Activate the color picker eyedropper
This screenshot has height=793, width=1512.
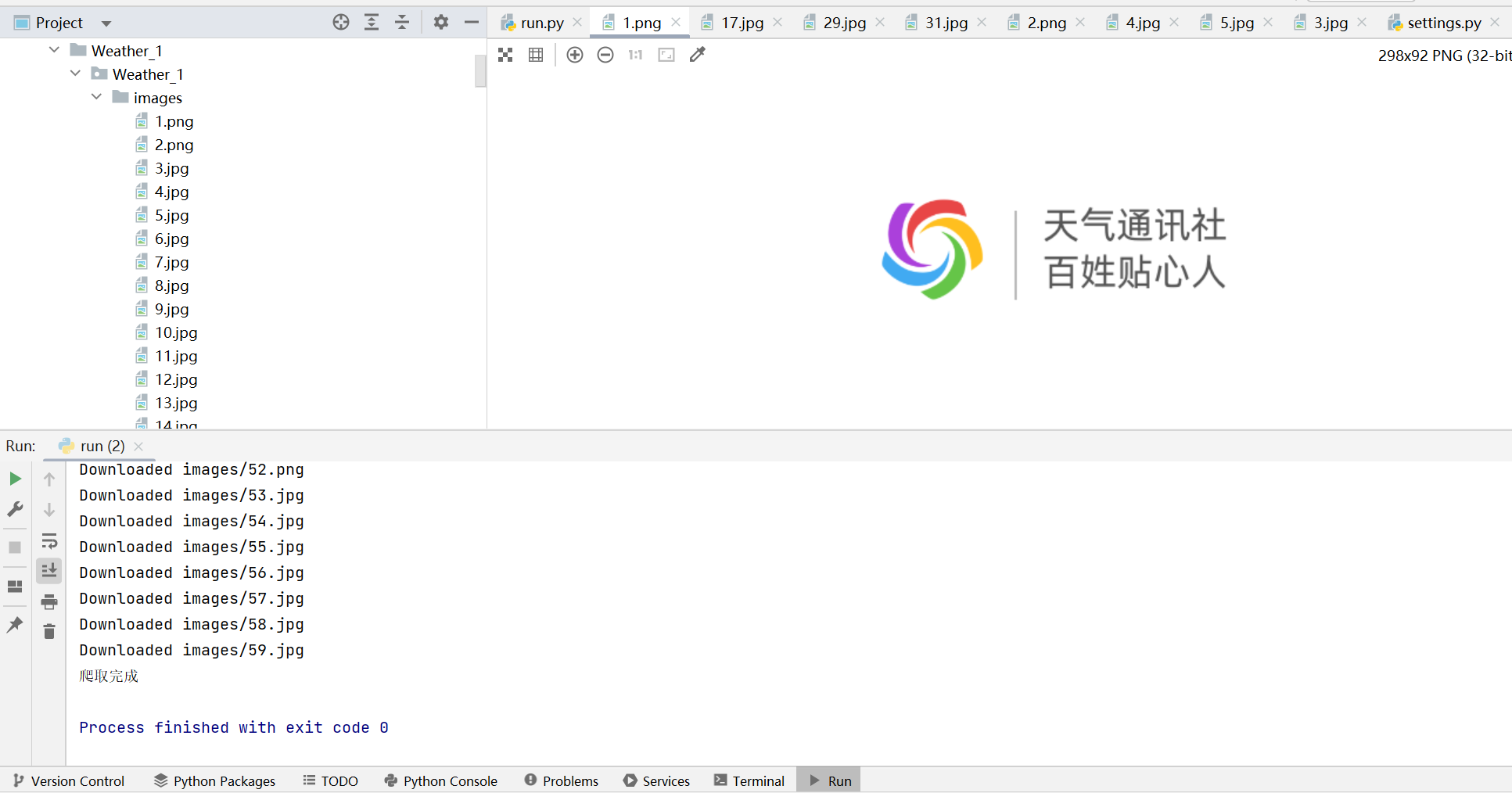pyautogui.click(x=698, y=55)
